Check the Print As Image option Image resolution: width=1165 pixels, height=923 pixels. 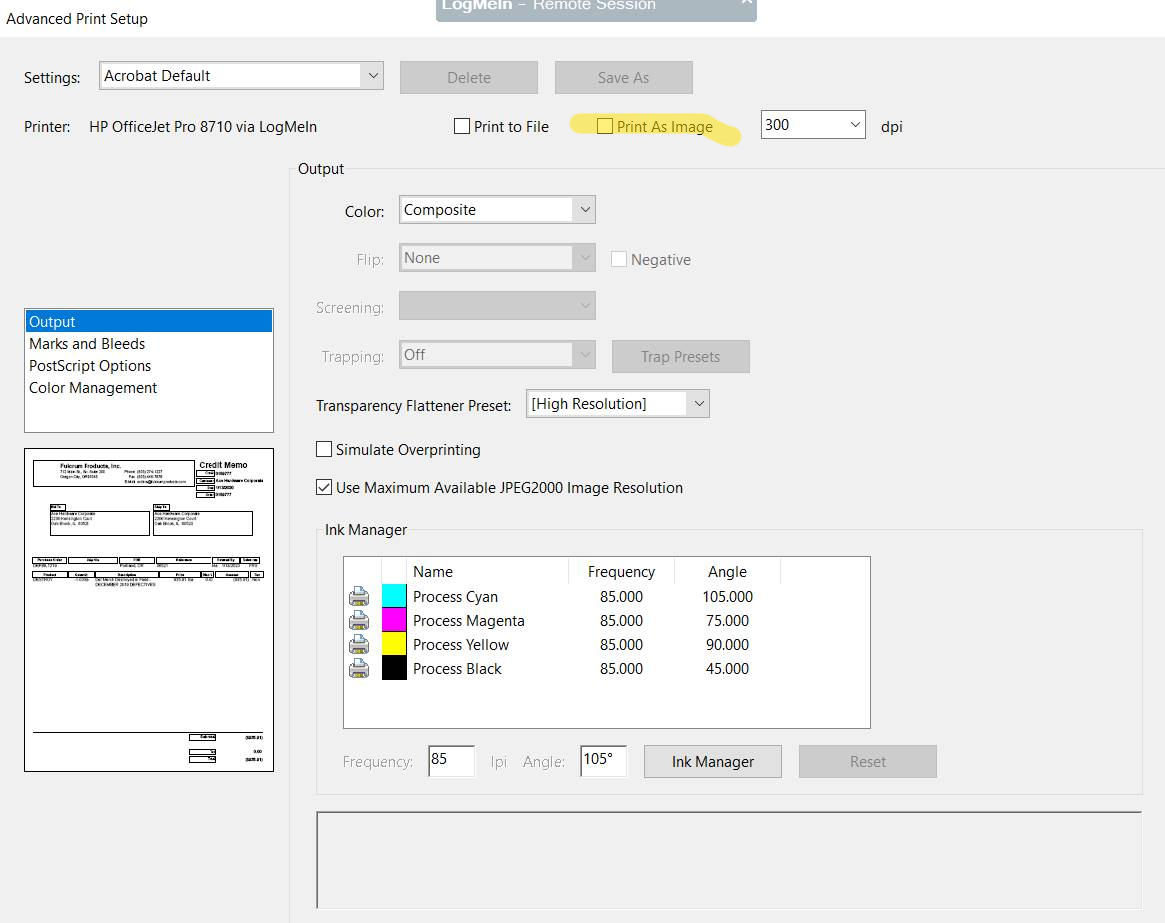[605, 126]
